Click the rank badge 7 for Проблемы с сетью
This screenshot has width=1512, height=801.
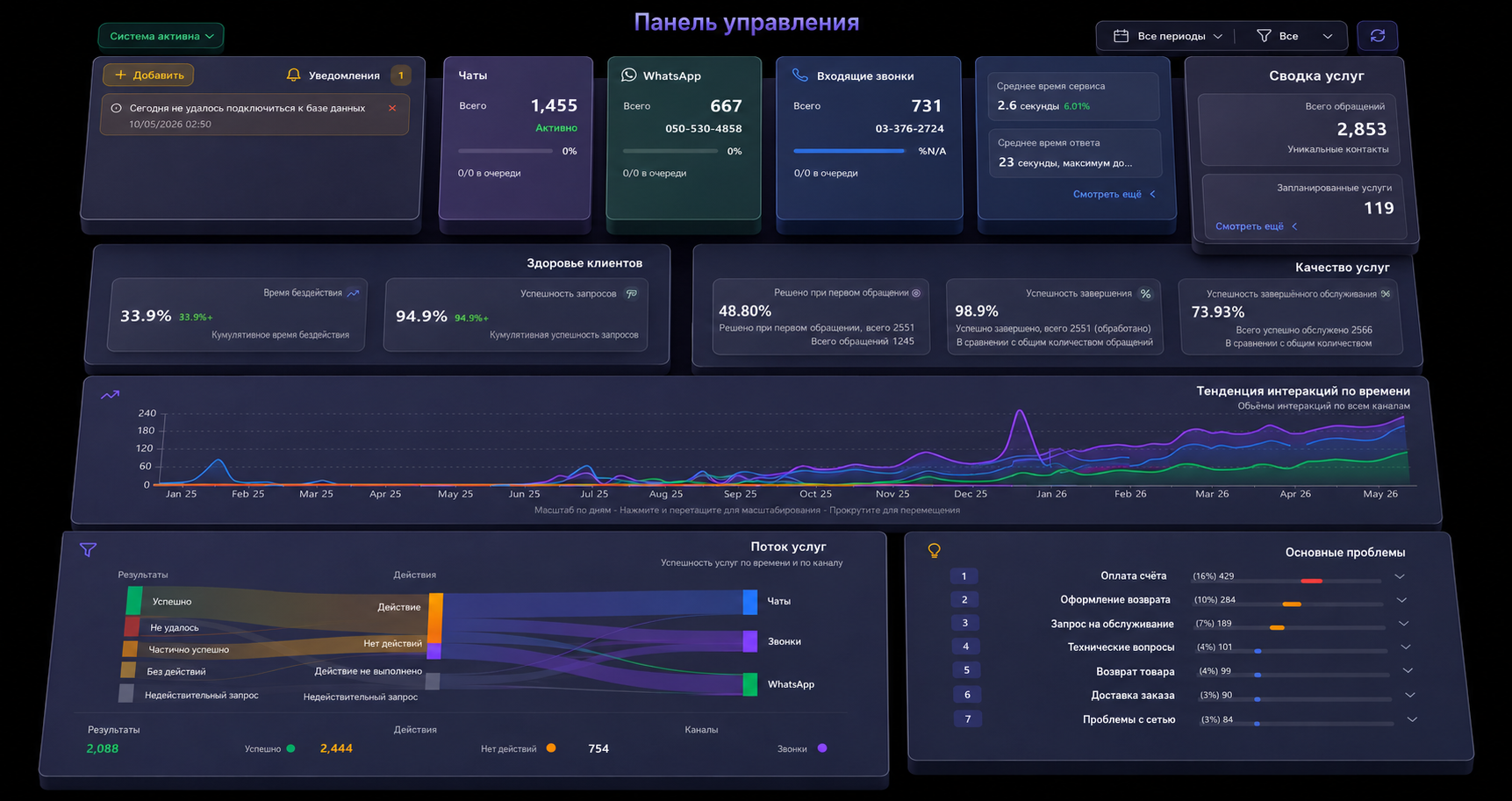968,719
